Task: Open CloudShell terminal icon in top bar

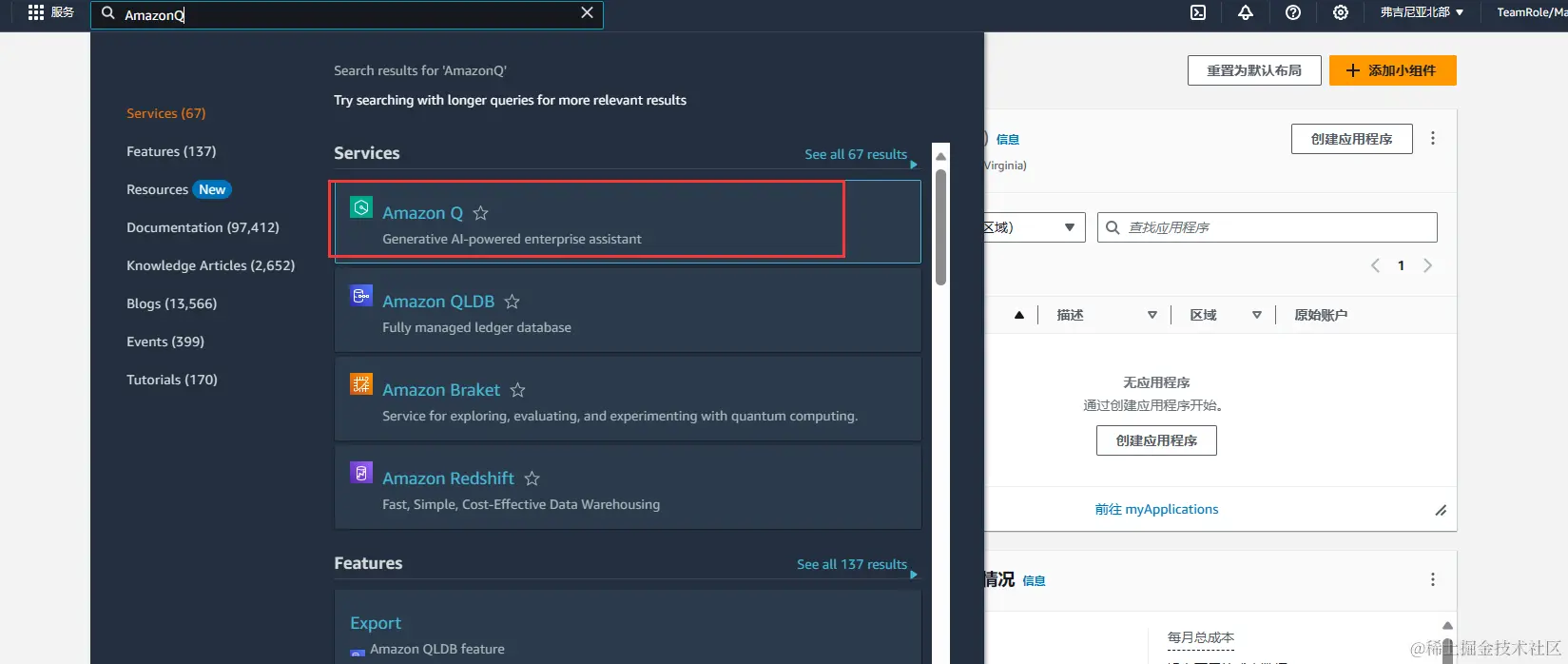Action: point(1198,12)
